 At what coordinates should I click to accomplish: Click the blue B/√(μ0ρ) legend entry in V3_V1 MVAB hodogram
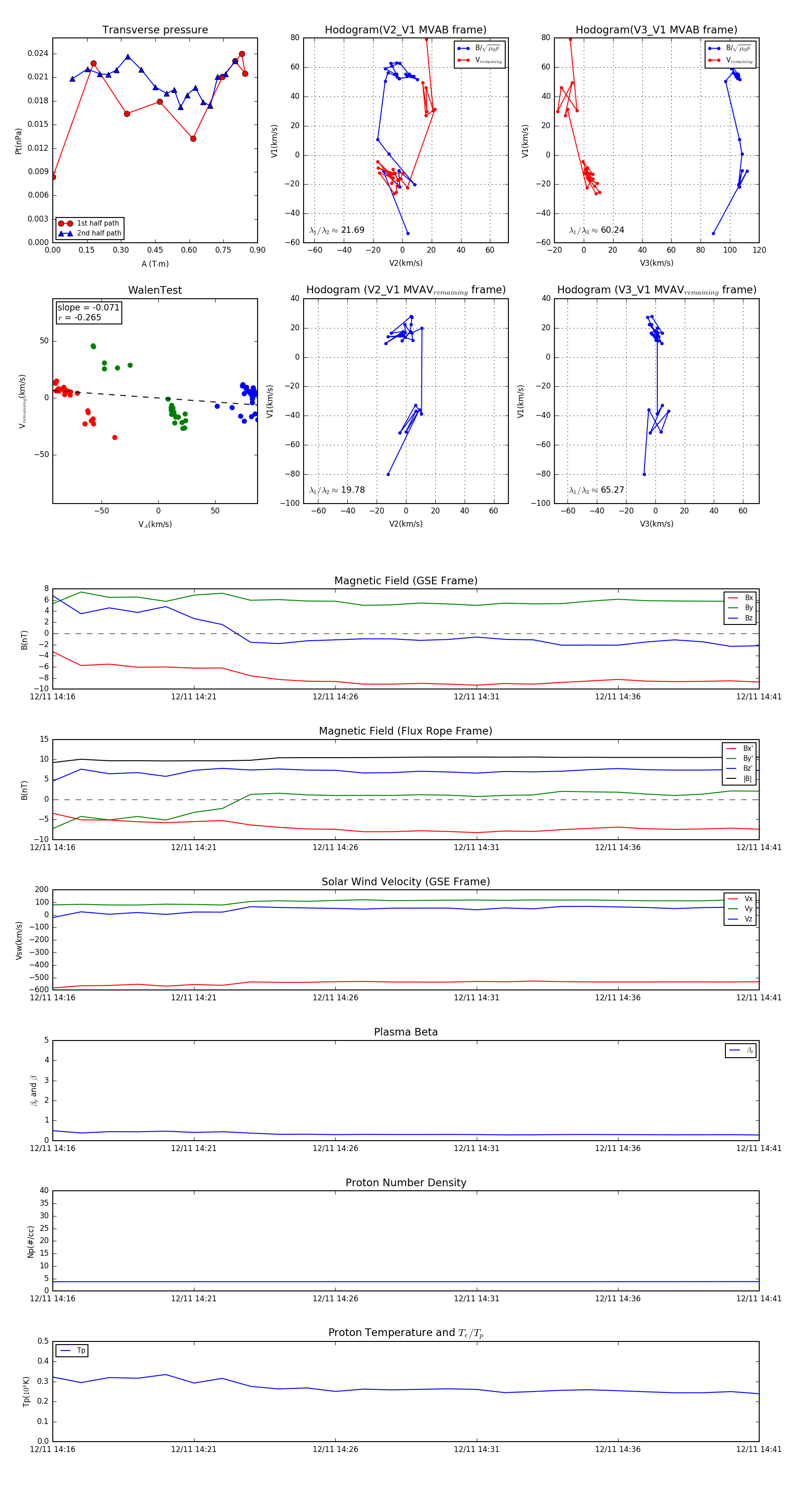pyautogui.click(x=730, y=49)
